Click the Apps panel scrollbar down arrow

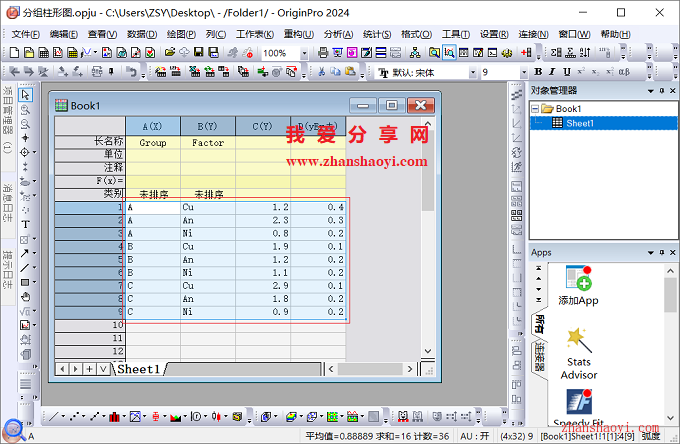coord(670,418)
